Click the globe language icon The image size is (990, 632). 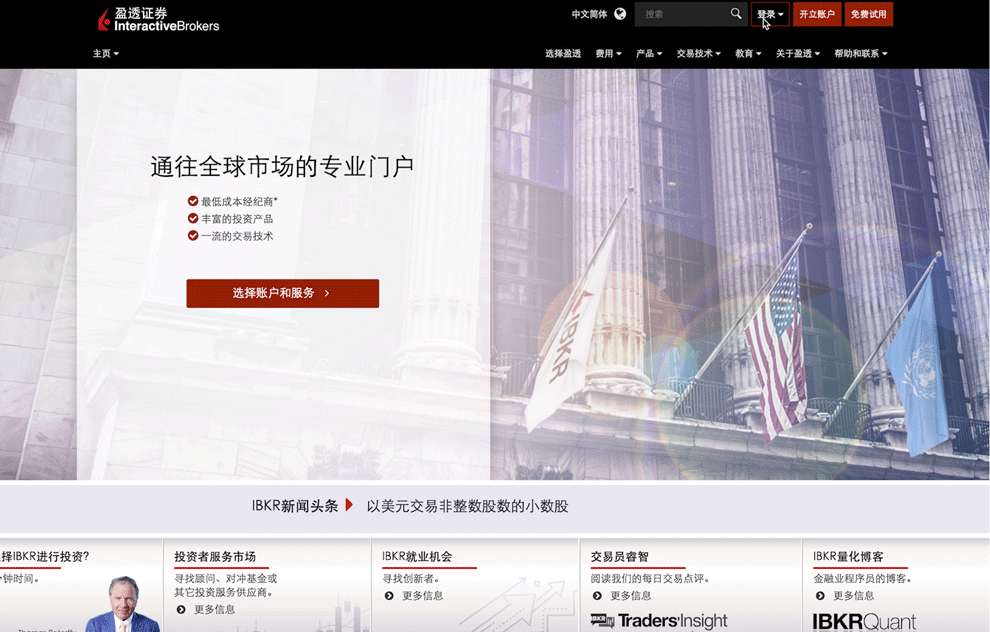point(620,14)
